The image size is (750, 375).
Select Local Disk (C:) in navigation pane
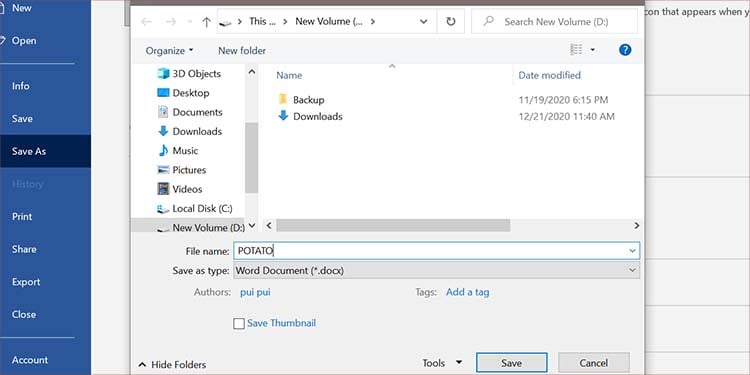(195, 209)
